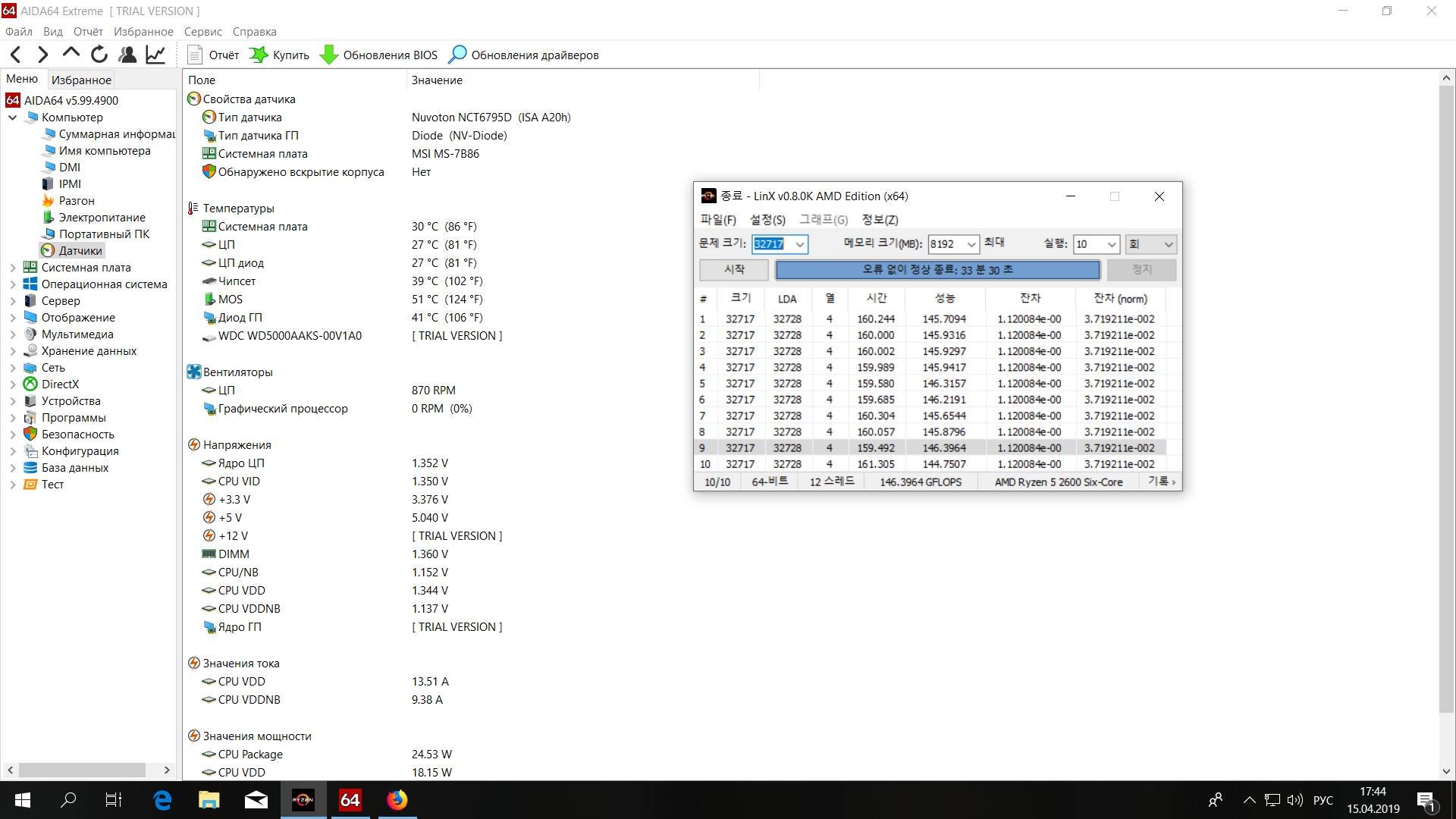Image resolution: width=1456 pixels, height=819 pixels.
Task: Click the driver updates magnifier icon
Action: coord(457,55)
